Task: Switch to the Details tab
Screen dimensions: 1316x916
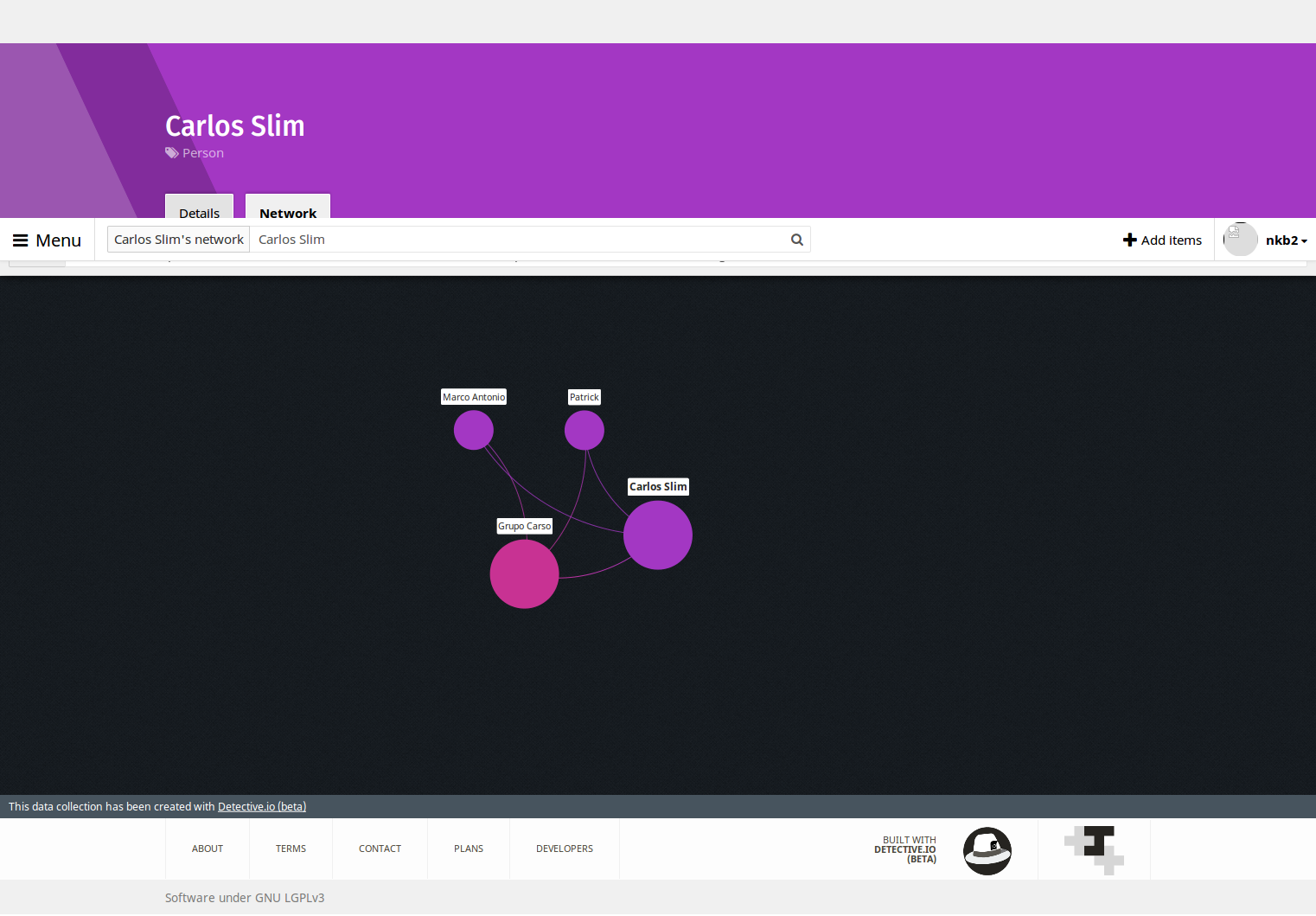Action: coord(200,207)
